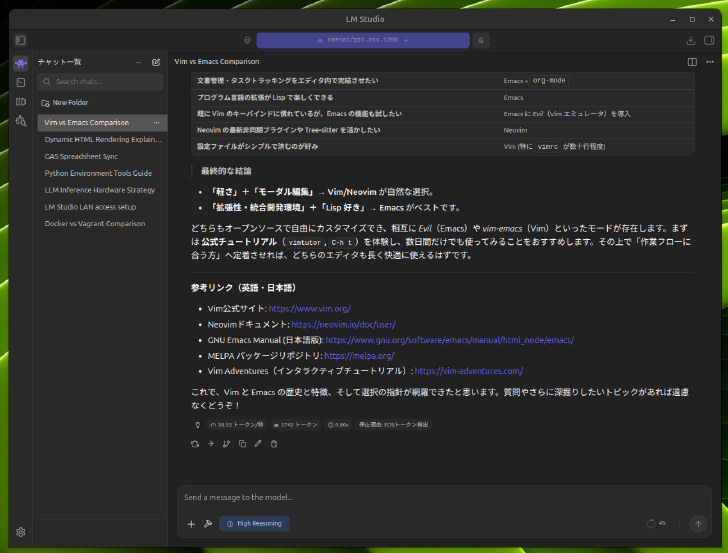
Task: Open chat list options ellipsis
Action: 138,62
